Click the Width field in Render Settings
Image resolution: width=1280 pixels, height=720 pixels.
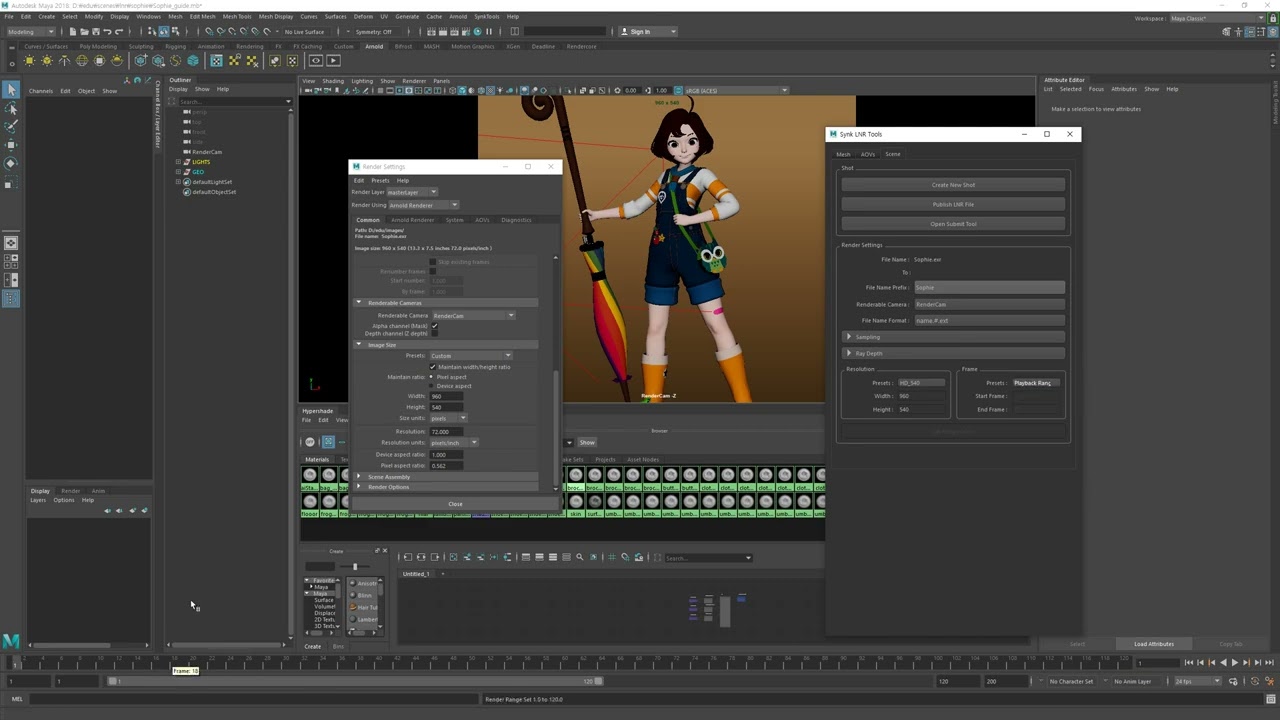point(445,397)
